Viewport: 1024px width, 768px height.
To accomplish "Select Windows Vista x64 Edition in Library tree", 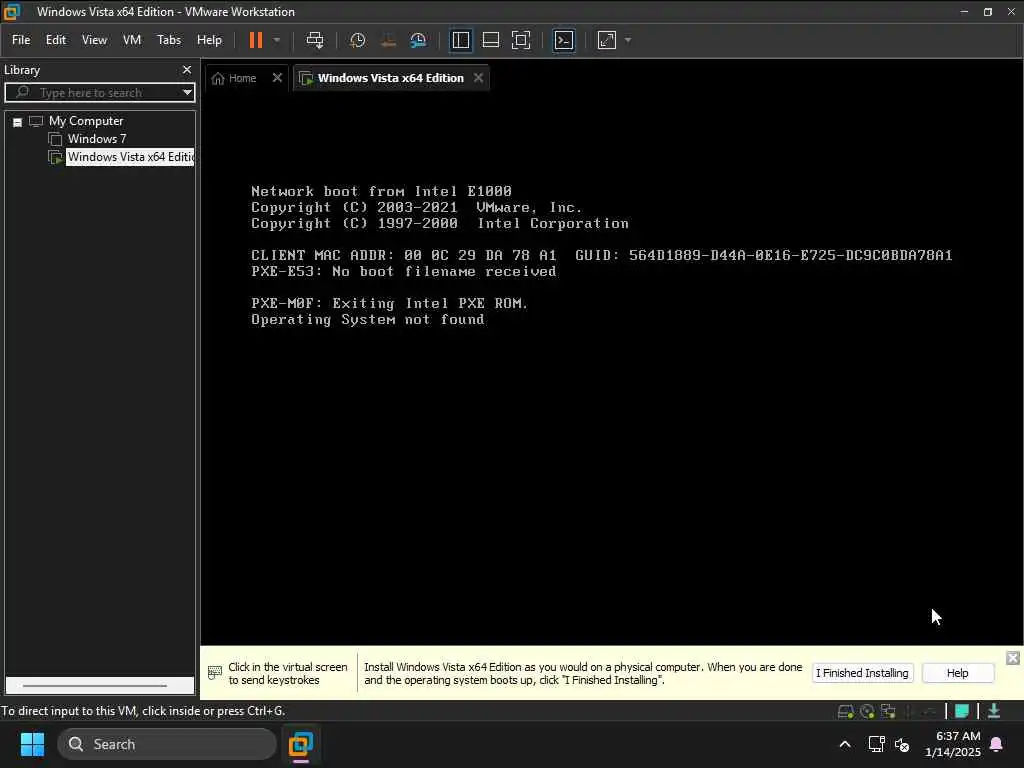I will (131, 157).
